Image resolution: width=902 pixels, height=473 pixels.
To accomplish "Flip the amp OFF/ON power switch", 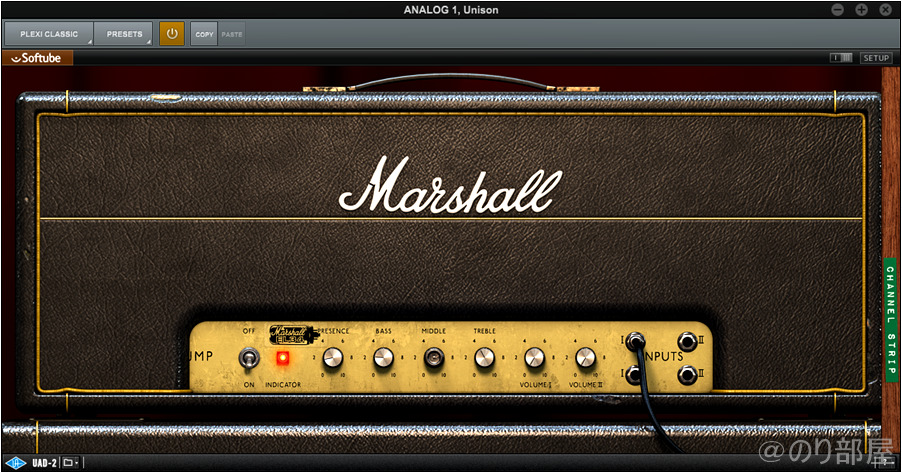I will tap(249, 358).
